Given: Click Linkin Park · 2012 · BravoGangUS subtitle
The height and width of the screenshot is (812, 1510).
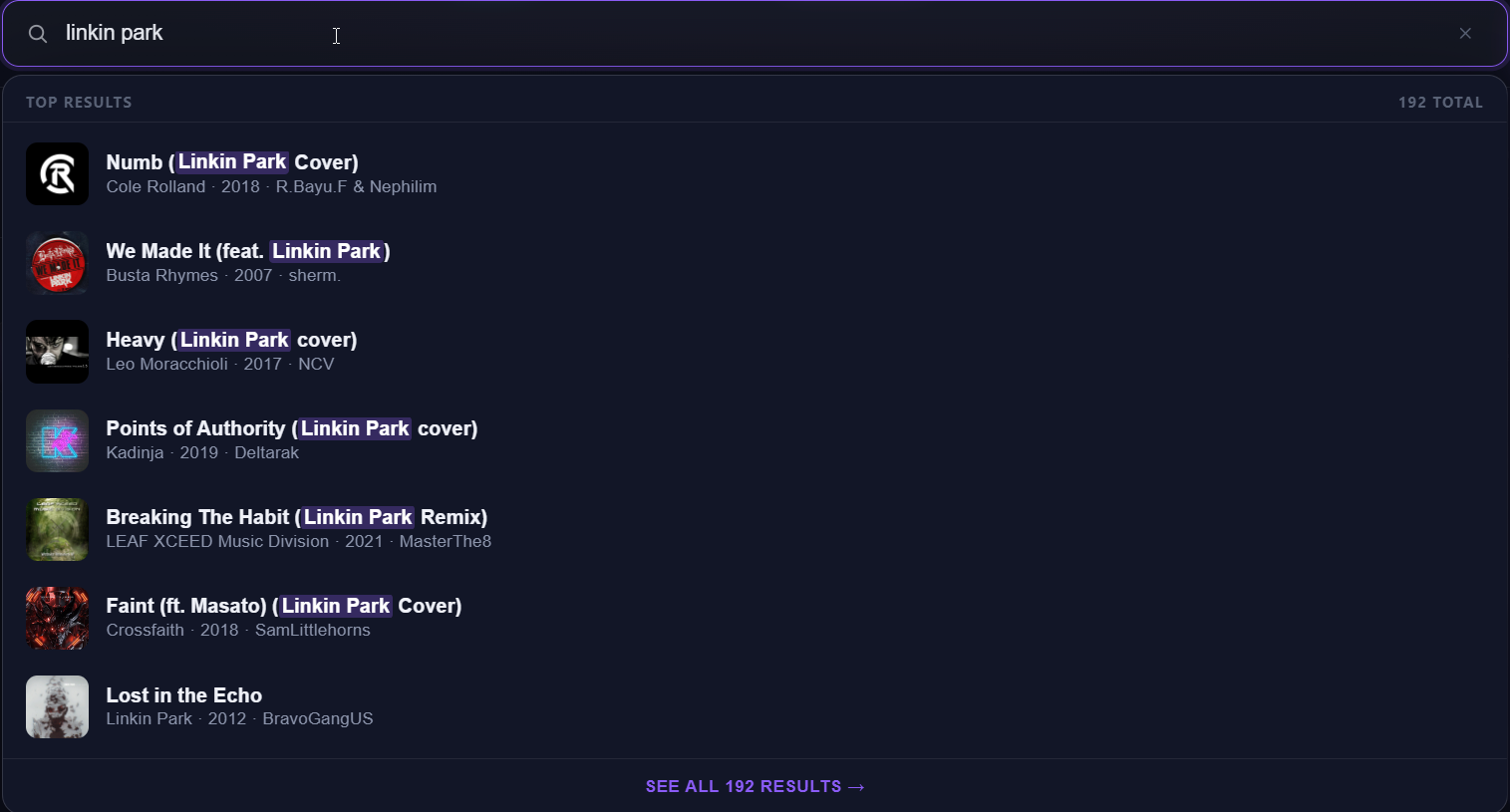Looking at the screenshot, I should click(239, 719).
